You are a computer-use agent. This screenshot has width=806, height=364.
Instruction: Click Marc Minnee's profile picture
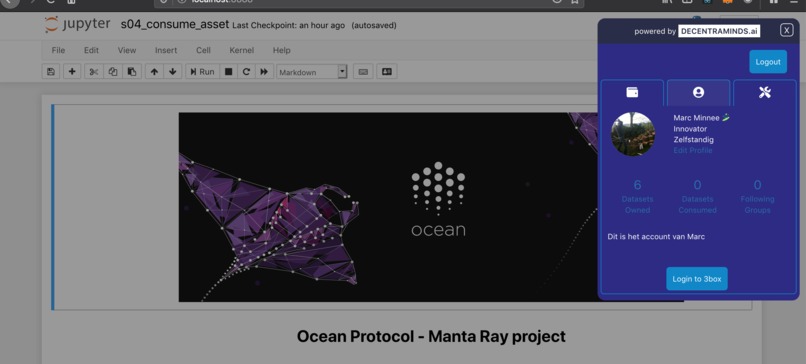[633, 134]
